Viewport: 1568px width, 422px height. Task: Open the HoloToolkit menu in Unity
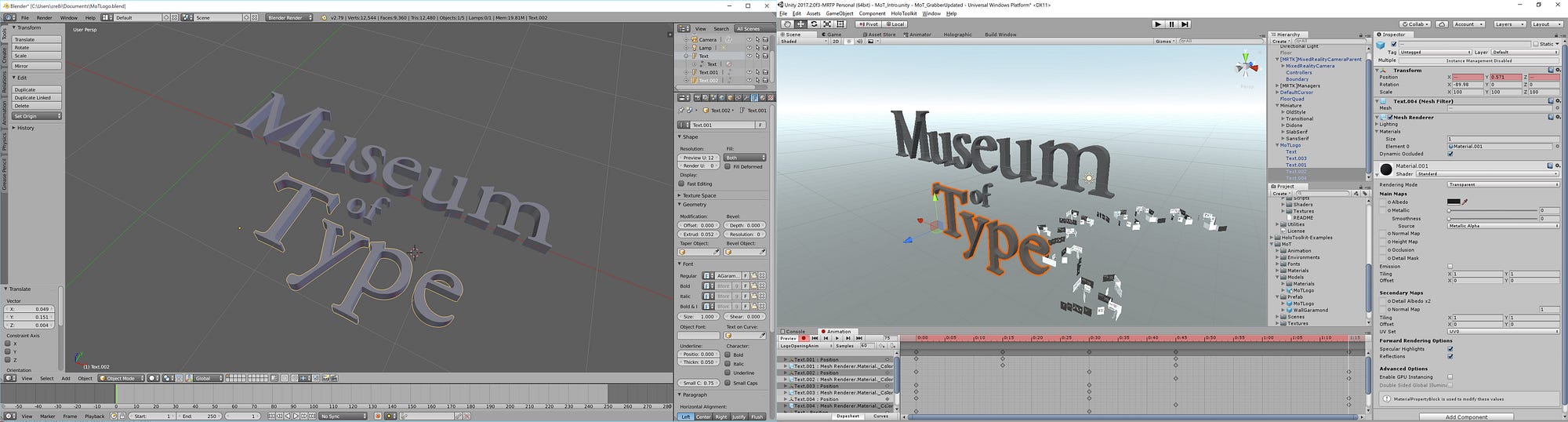pyautogui.click(x=904, y=13)
